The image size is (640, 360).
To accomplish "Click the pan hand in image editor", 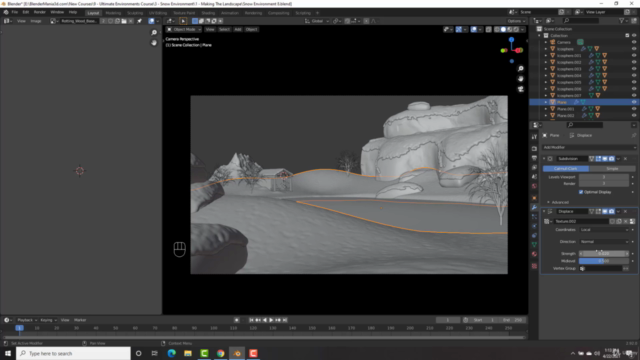I will tap(154, 42).
